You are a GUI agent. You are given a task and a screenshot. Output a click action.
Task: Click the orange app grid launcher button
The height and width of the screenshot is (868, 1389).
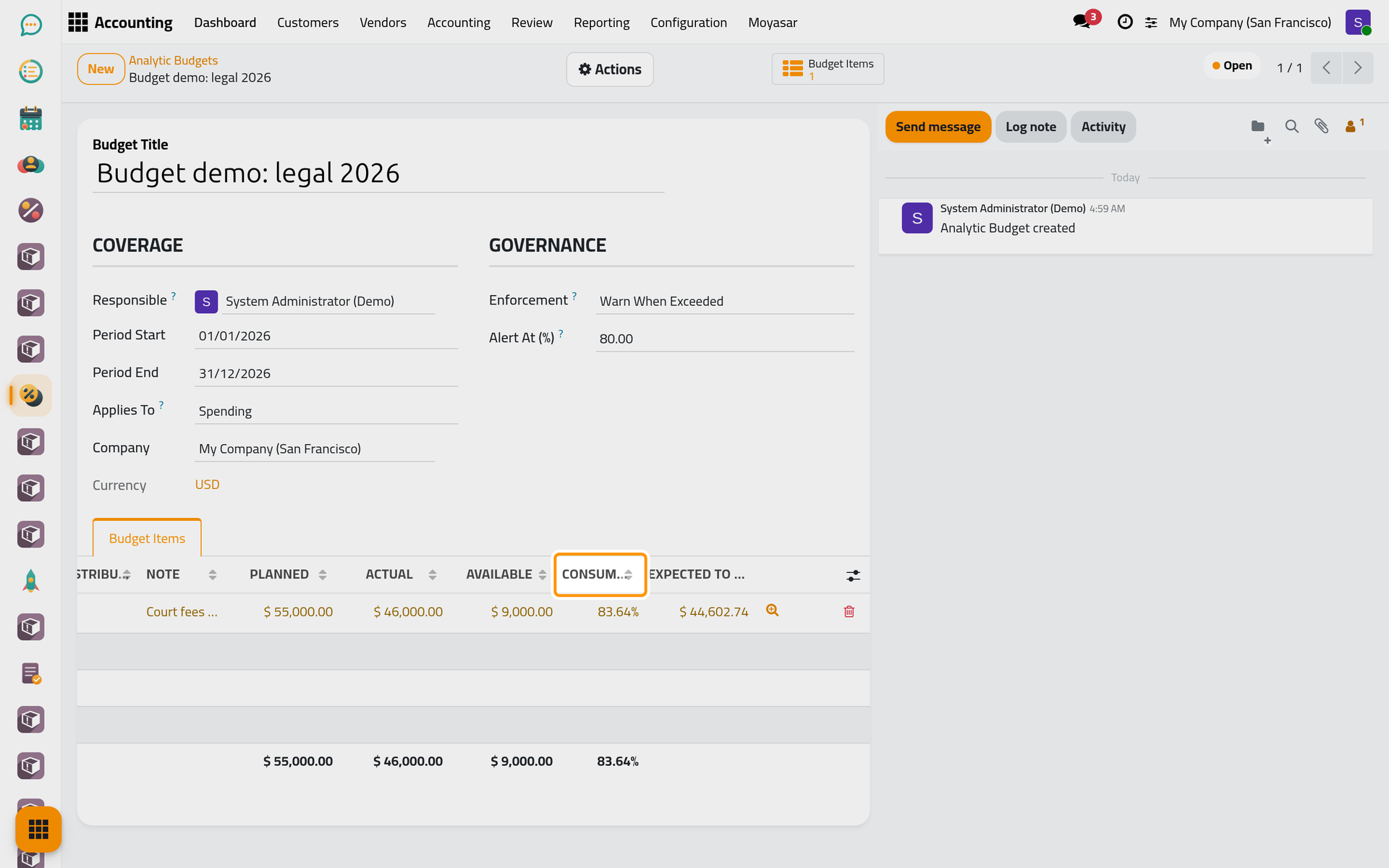38,829
